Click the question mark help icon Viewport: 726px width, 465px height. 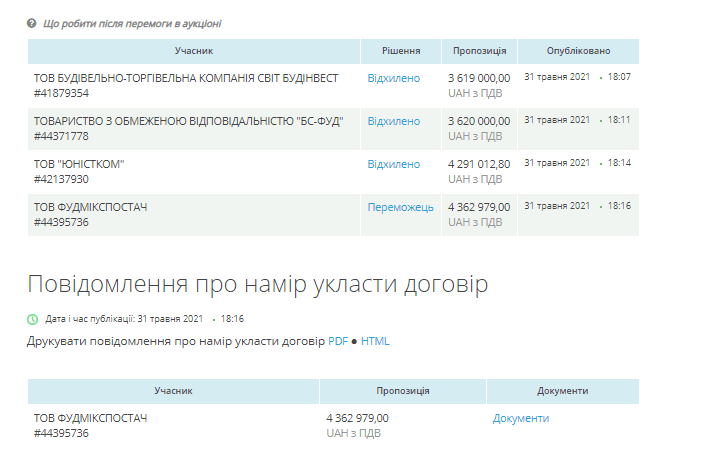[x=31, y=23]
